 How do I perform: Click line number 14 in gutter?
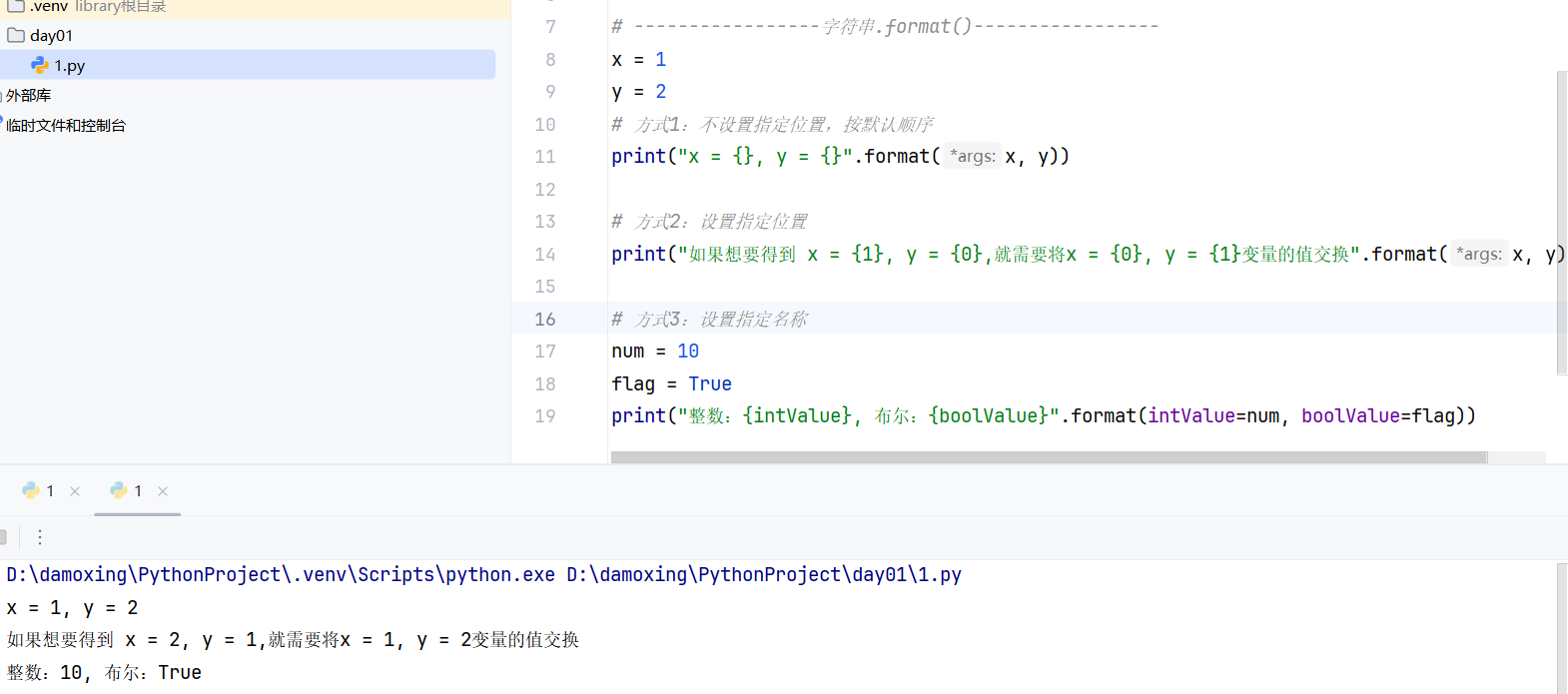pyautogui.click(x=544, y=254)
